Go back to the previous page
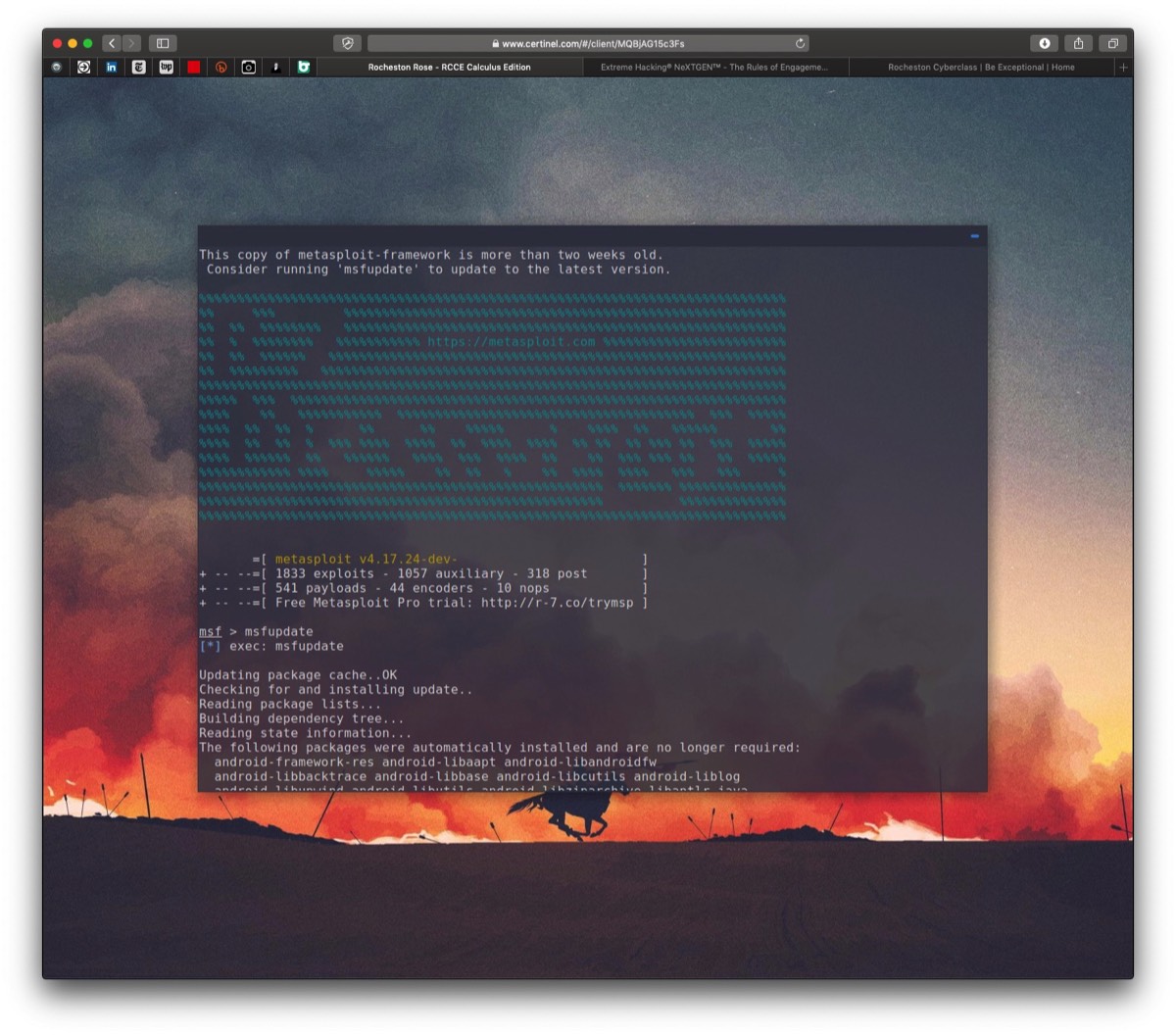 tap(112, 43)
